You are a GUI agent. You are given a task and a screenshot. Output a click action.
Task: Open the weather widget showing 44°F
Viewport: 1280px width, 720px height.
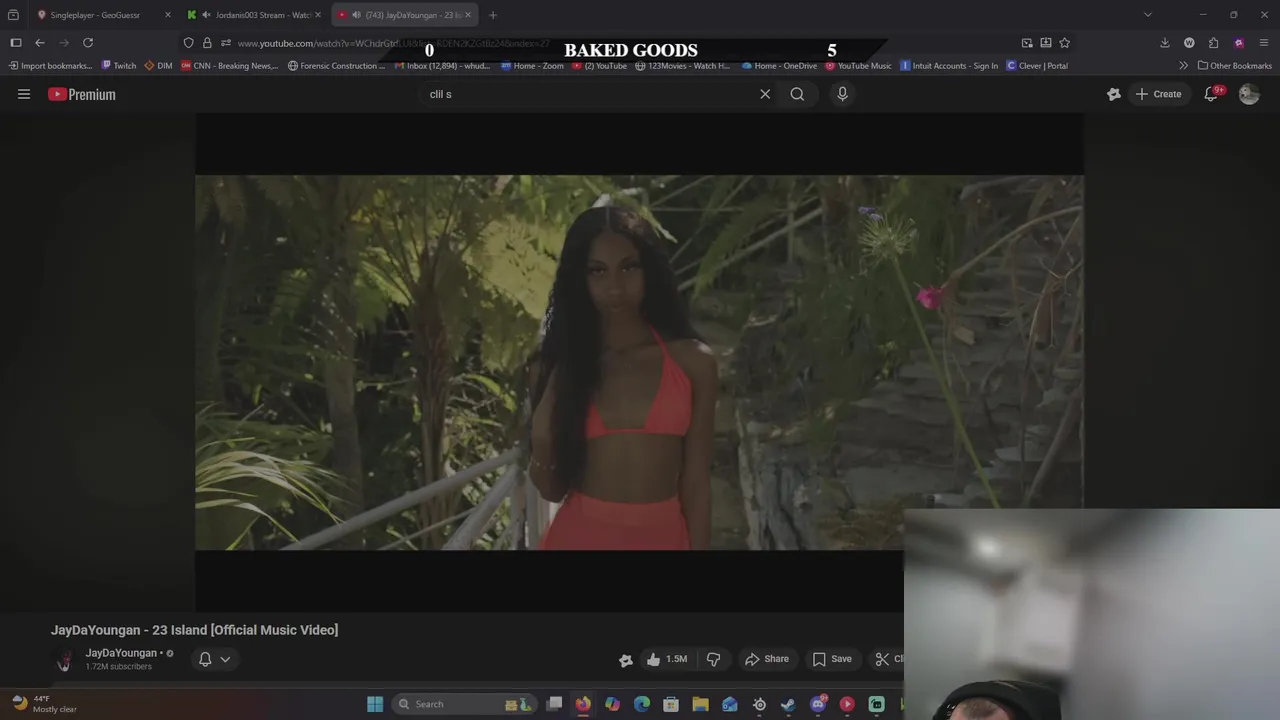[45, 704]
